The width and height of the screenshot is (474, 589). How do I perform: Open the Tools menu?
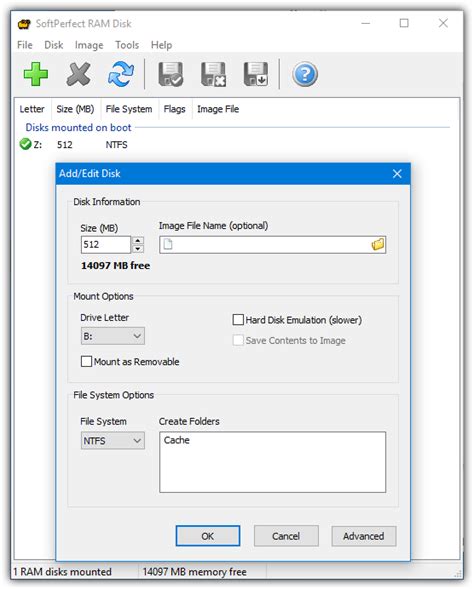127,45
